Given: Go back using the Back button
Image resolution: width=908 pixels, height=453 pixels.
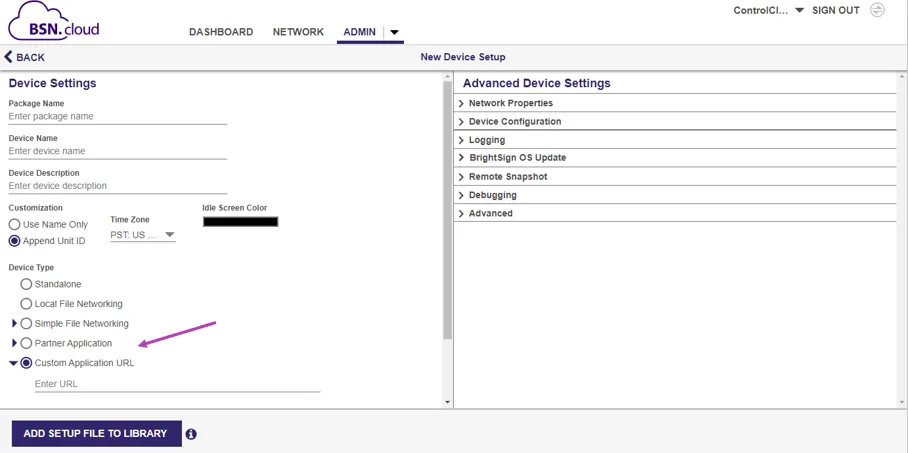Looking at the screenshot, I should coord(24,57).
